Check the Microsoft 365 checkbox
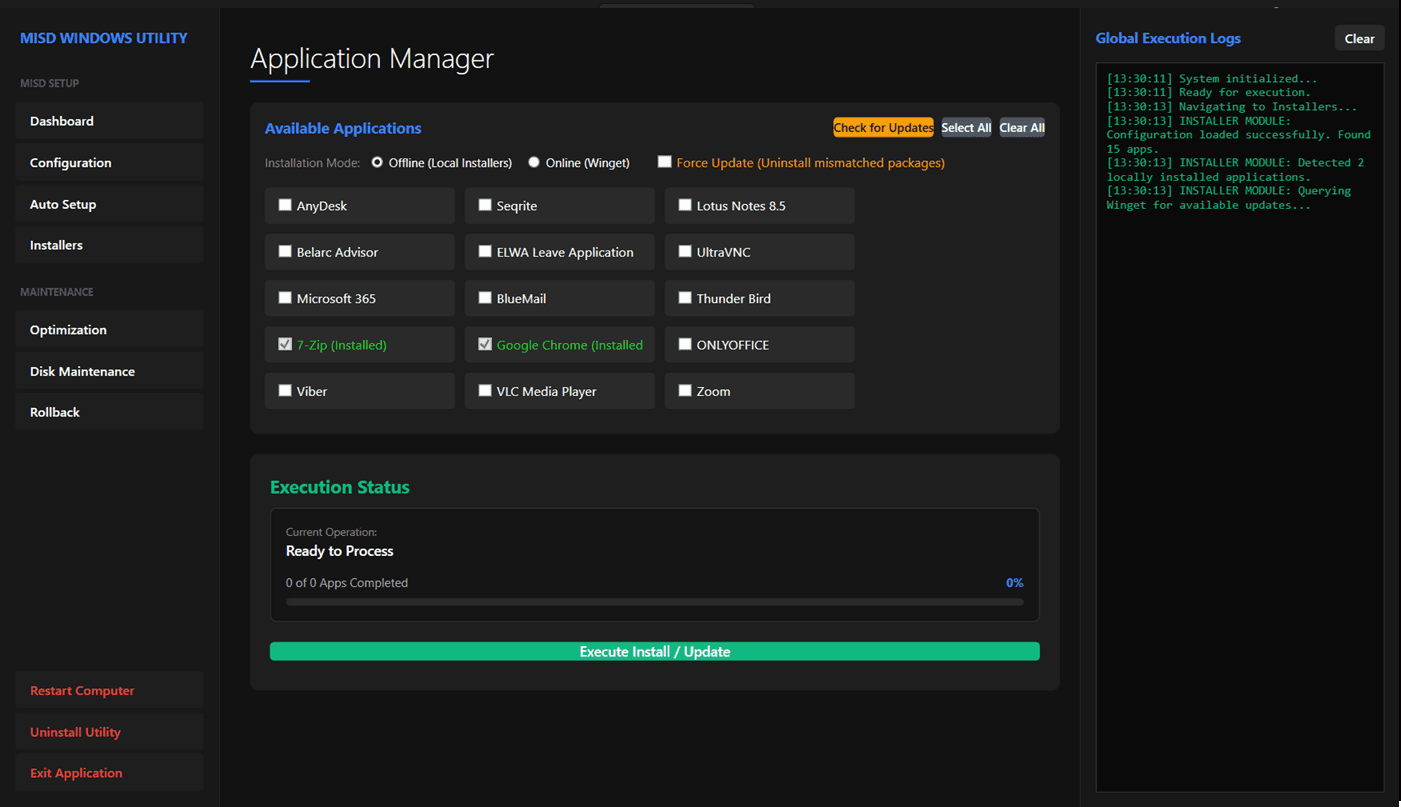 click(x=285, y=297)
